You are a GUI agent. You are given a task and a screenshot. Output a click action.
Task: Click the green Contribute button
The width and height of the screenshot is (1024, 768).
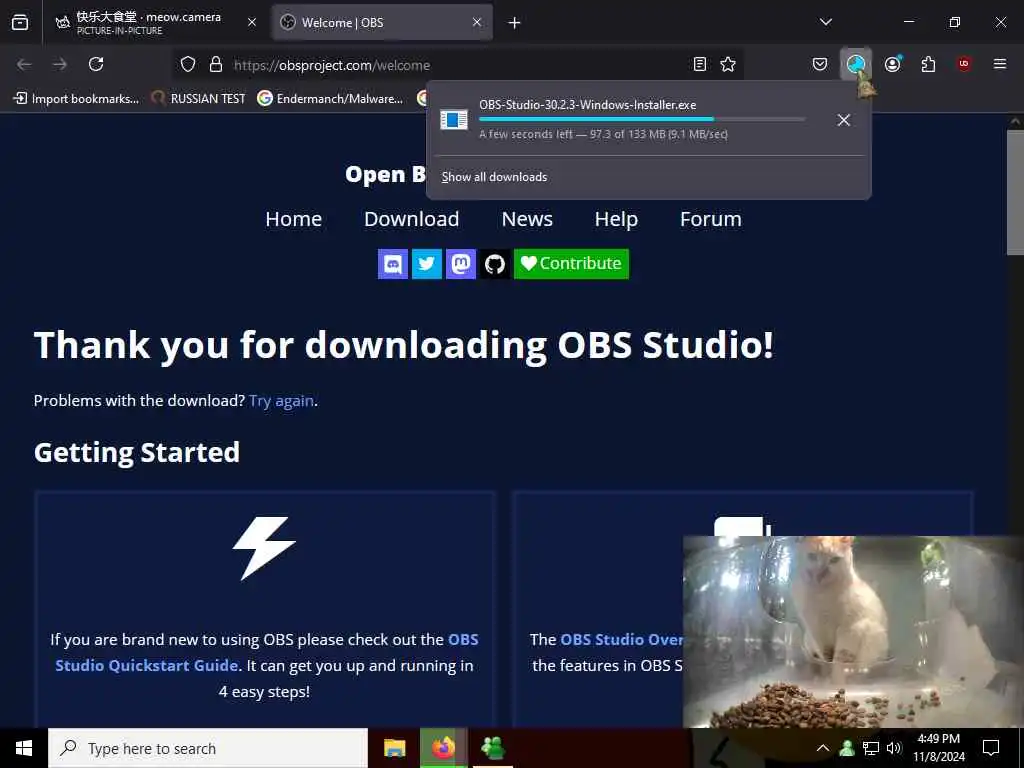pos(571,264)
